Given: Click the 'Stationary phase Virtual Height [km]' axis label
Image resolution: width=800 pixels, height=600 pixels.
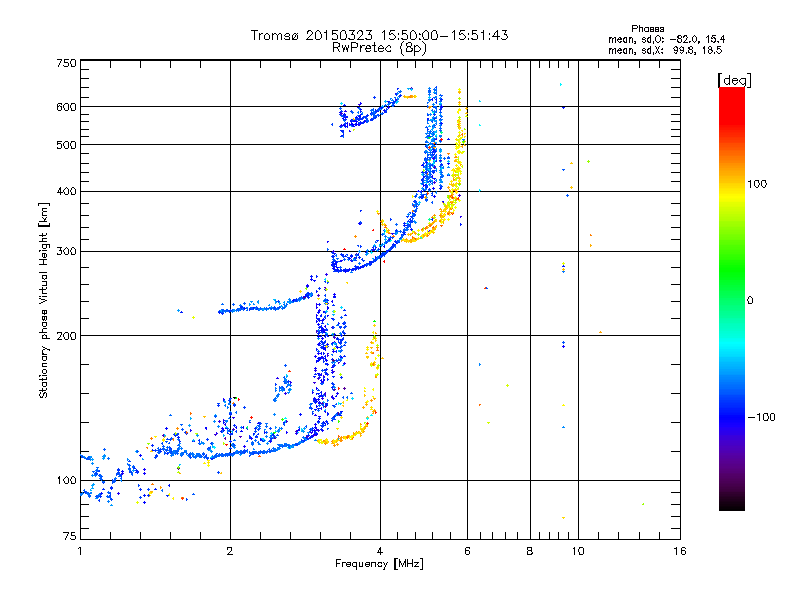Looking at the screenshot, I should coord(43,300).
